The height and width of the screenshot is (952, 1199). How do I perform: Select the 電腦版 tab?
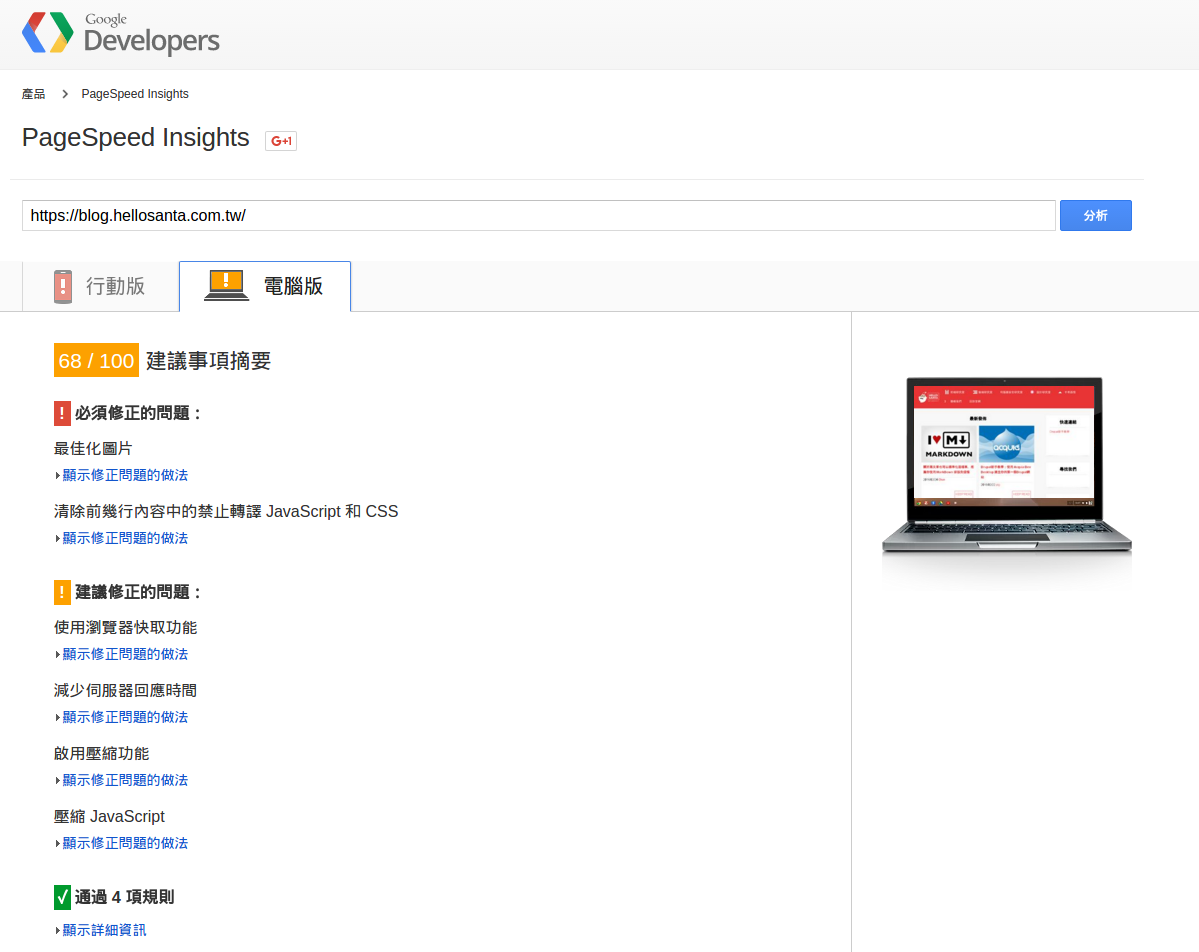(265, 286)
